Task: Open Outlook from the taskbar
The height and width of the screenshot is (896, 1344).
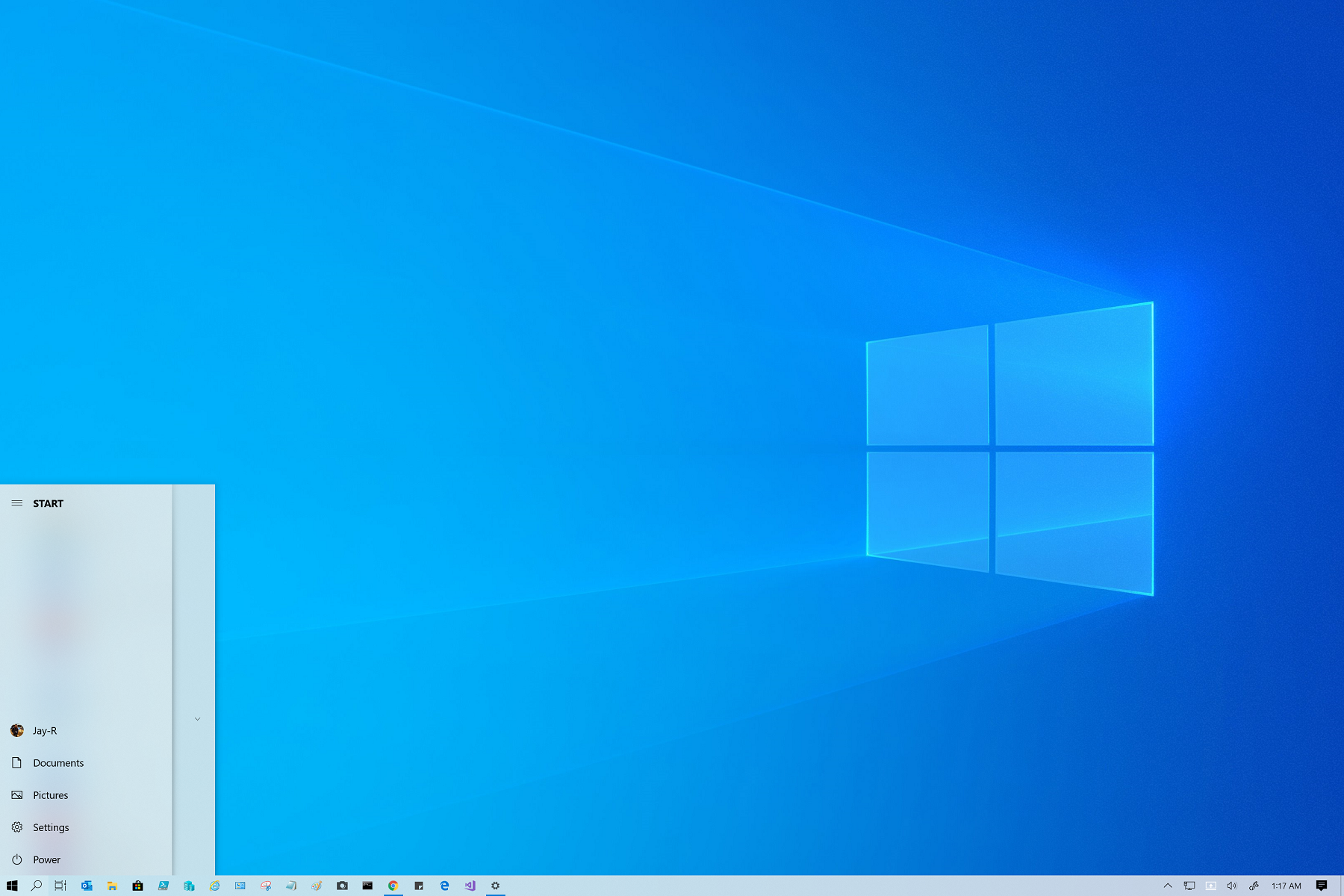Action: tap(86, 886)
